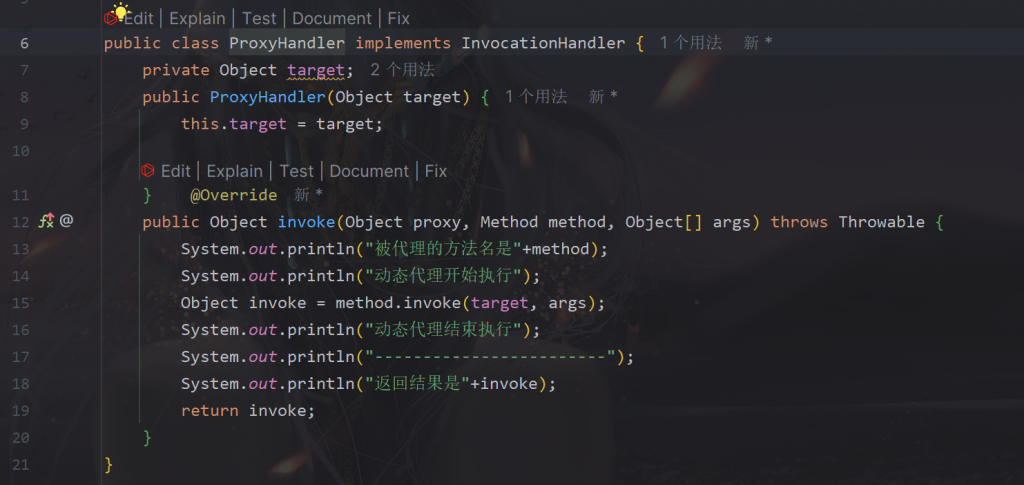Viewport: 1024px width, 485px height.
Task: Click the @ gutter marker on line 12
Action: click(x=66, y=221)
